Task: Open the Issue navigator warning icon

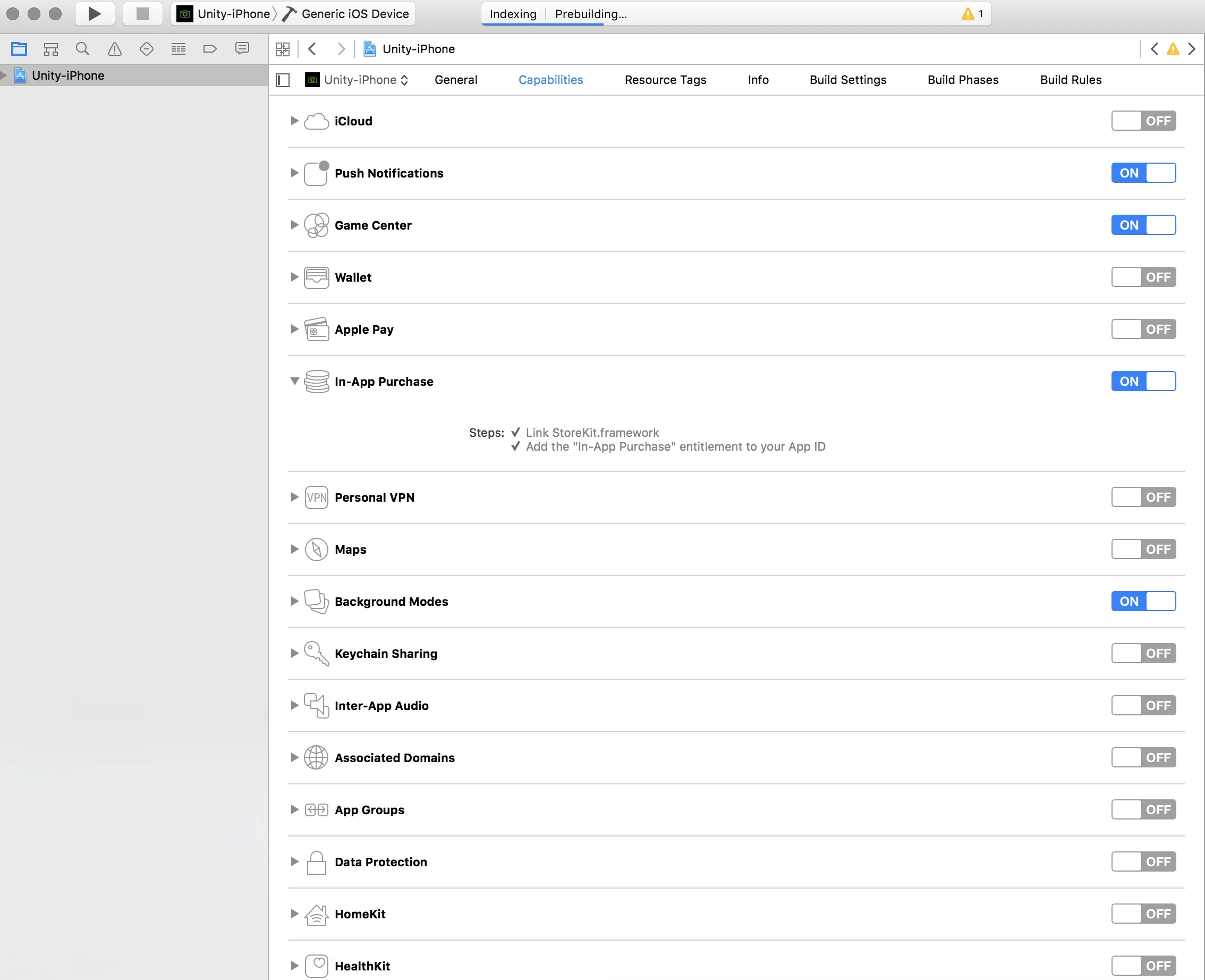Action: [115, 49]
